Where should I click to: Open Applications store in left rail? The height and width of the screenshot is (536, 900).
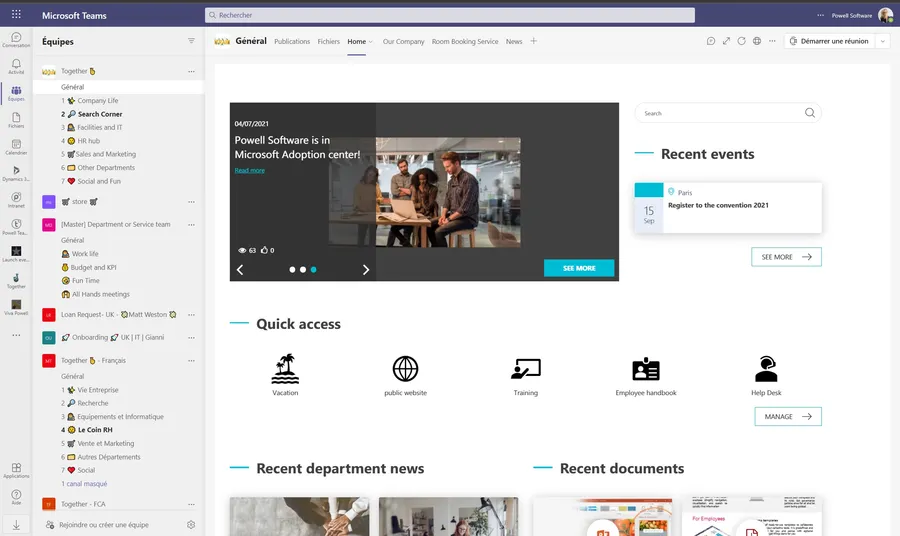[x=16, y=471]
